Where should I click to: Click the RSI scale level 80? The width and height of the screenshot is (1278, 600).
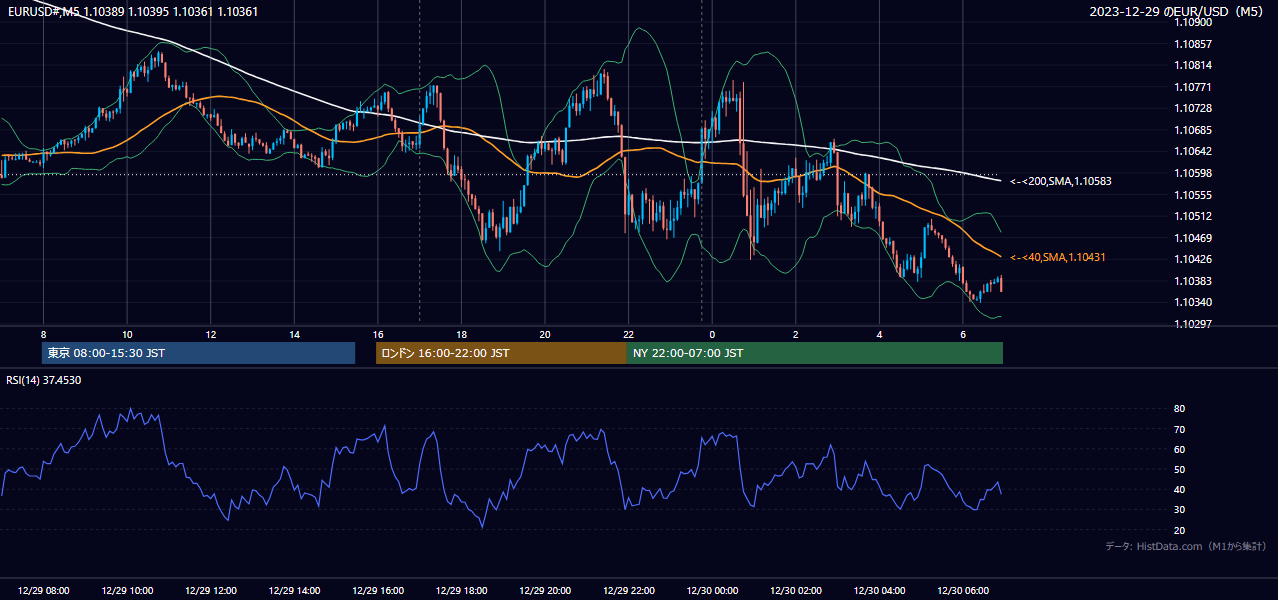click(1180, 409)
